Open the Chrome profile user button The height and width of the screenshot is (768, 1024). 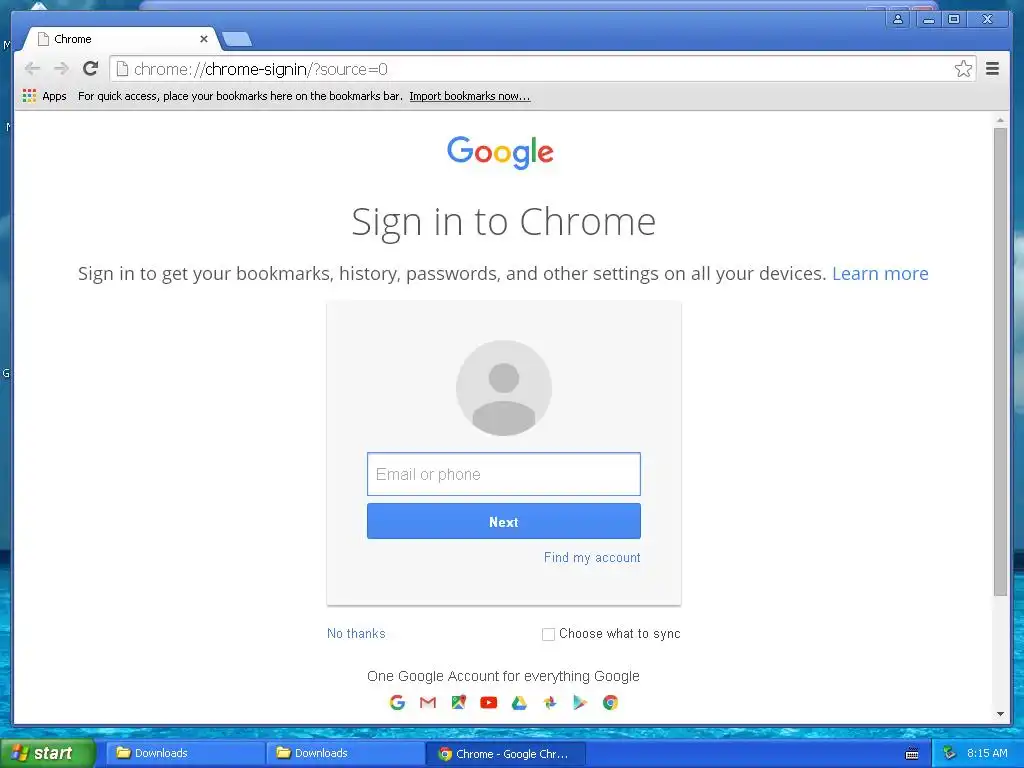coord(898,19)
